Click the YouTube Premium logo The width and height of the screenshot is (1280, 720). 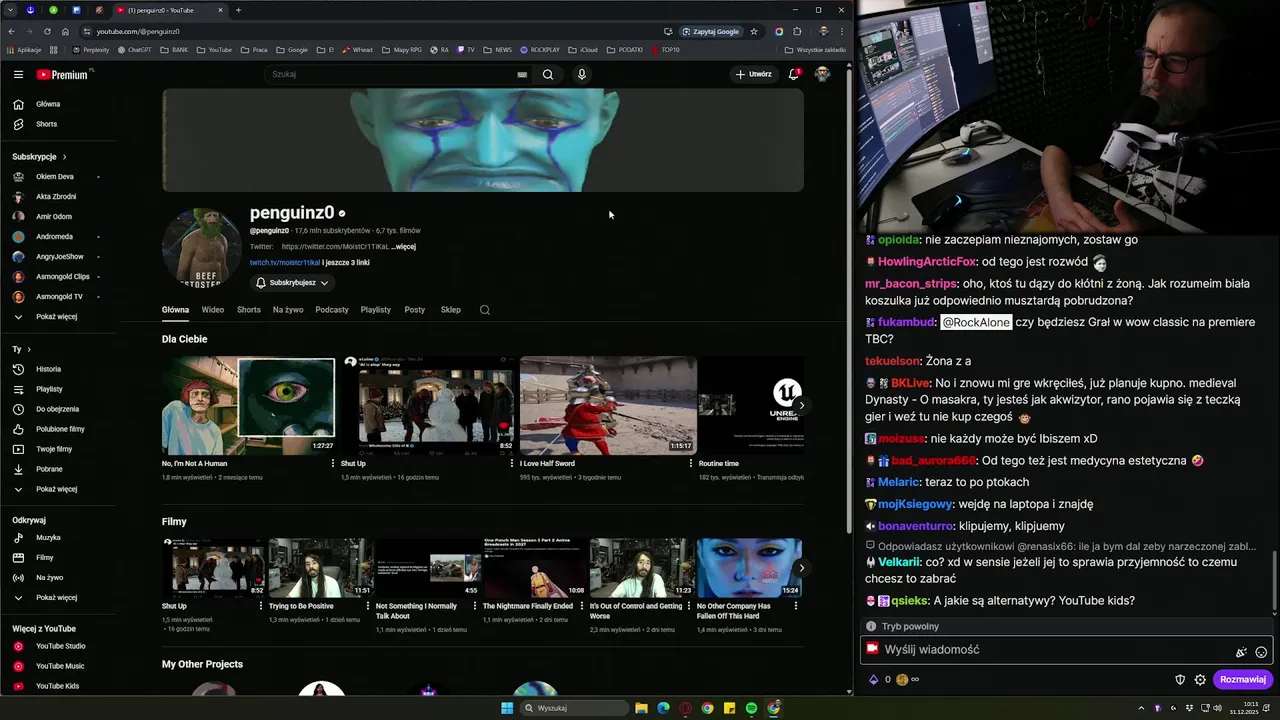pos(62,74)
